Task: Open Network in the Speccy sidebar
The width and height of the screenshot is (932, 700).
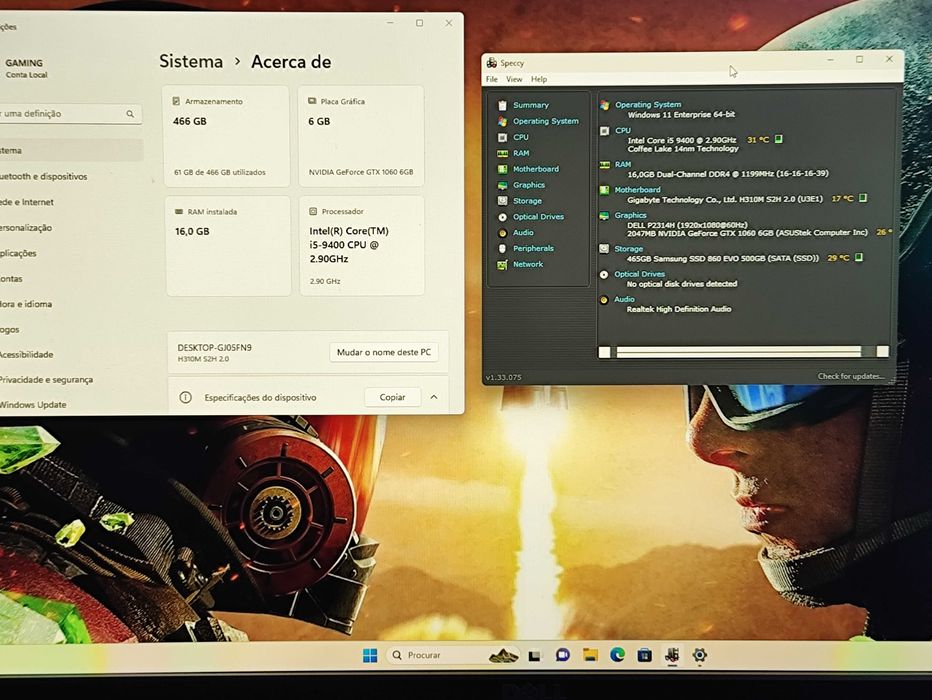Action: tap(528, 264)
